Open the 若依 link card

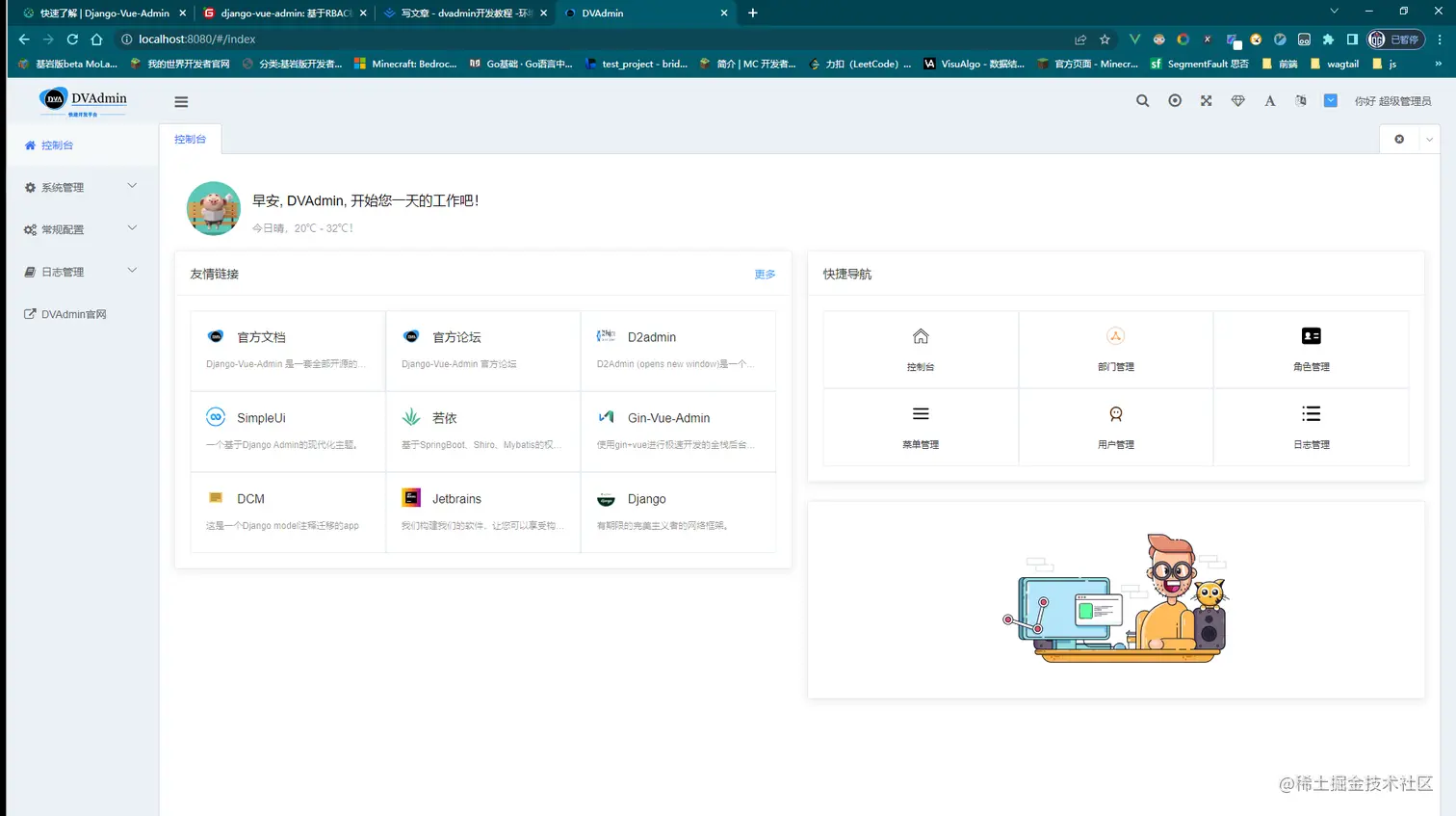pos(483,432)
